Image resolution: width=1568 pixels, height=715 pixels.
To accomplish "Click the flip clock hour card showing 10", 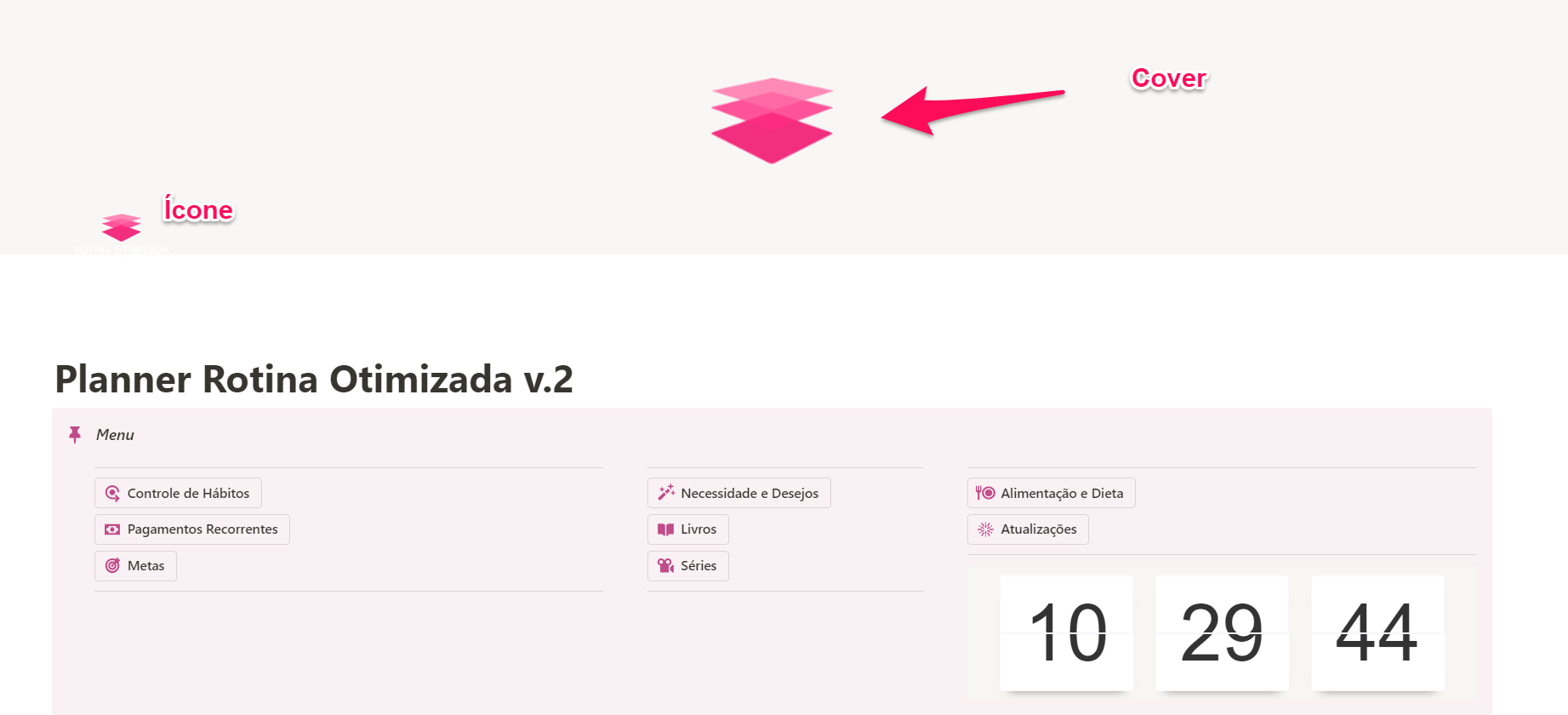I will click(x=1066, y=633).
